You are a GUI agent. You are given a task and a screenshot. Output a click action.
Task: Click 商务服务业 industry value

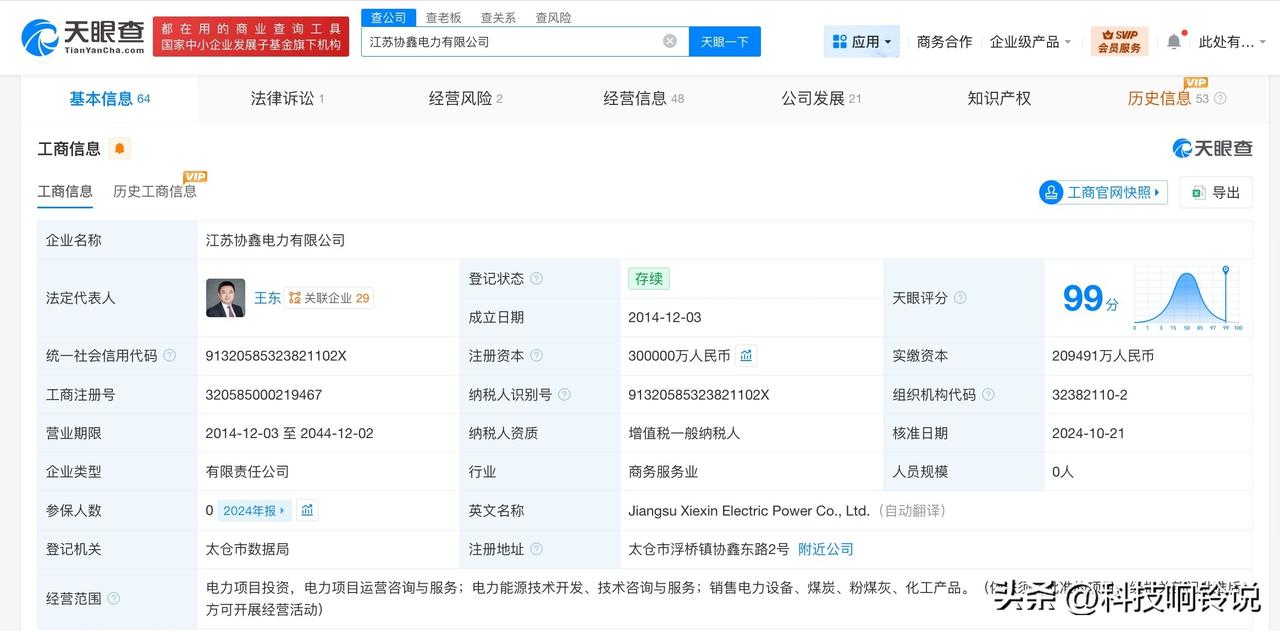point(663,471)
